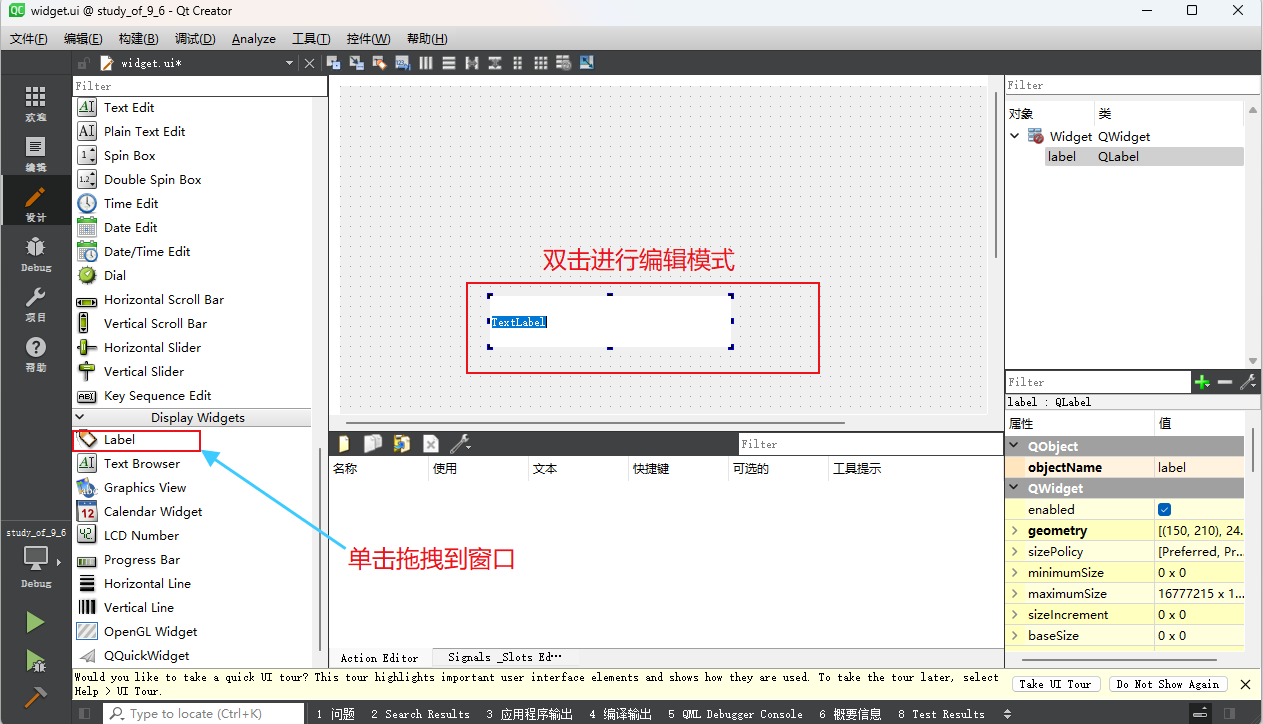Screen dimensions: 1263x724
Task: Click Paste action icon in Action Editor
Action: click(402, 444)
